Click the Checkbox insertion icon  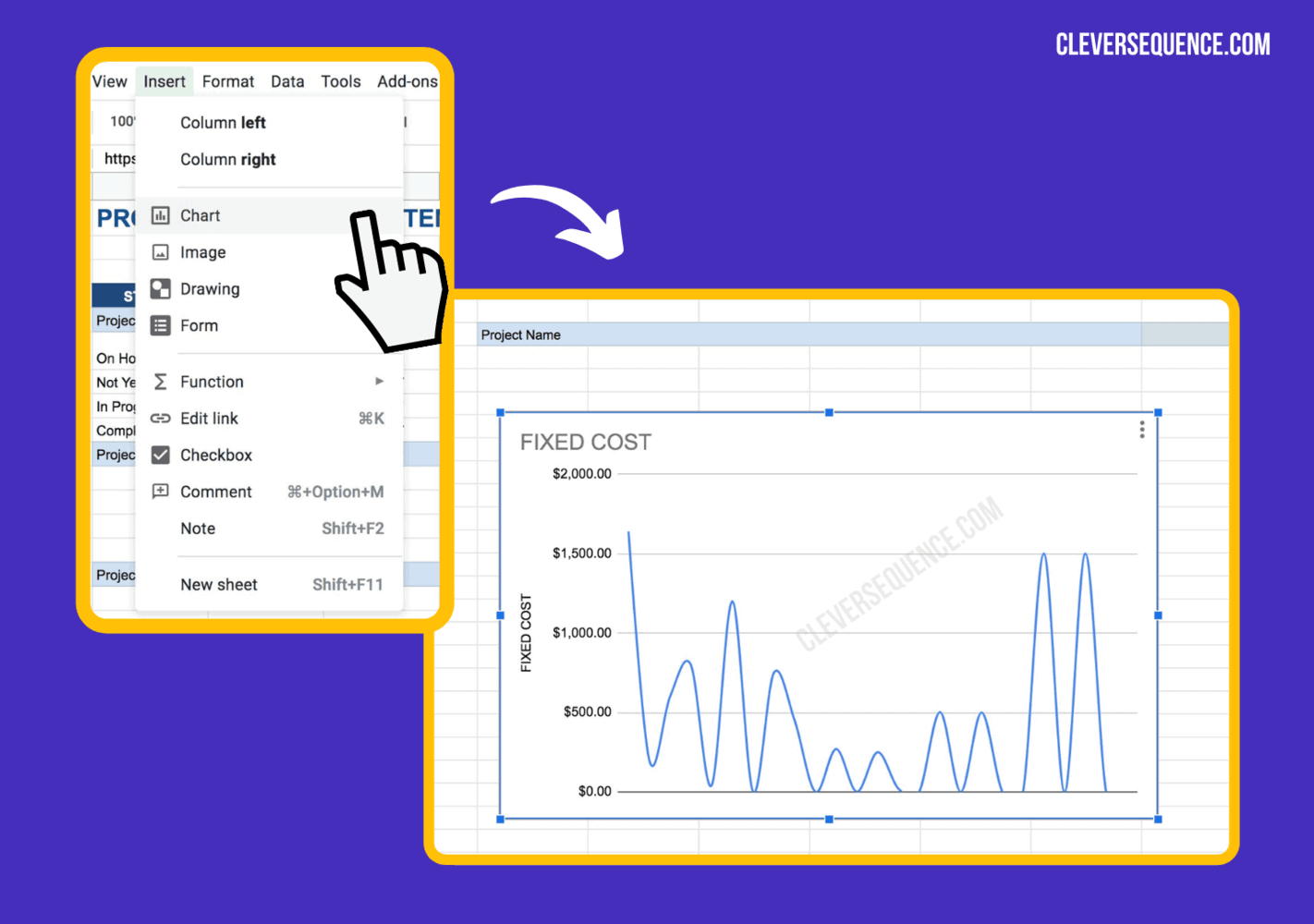[161, 455]
